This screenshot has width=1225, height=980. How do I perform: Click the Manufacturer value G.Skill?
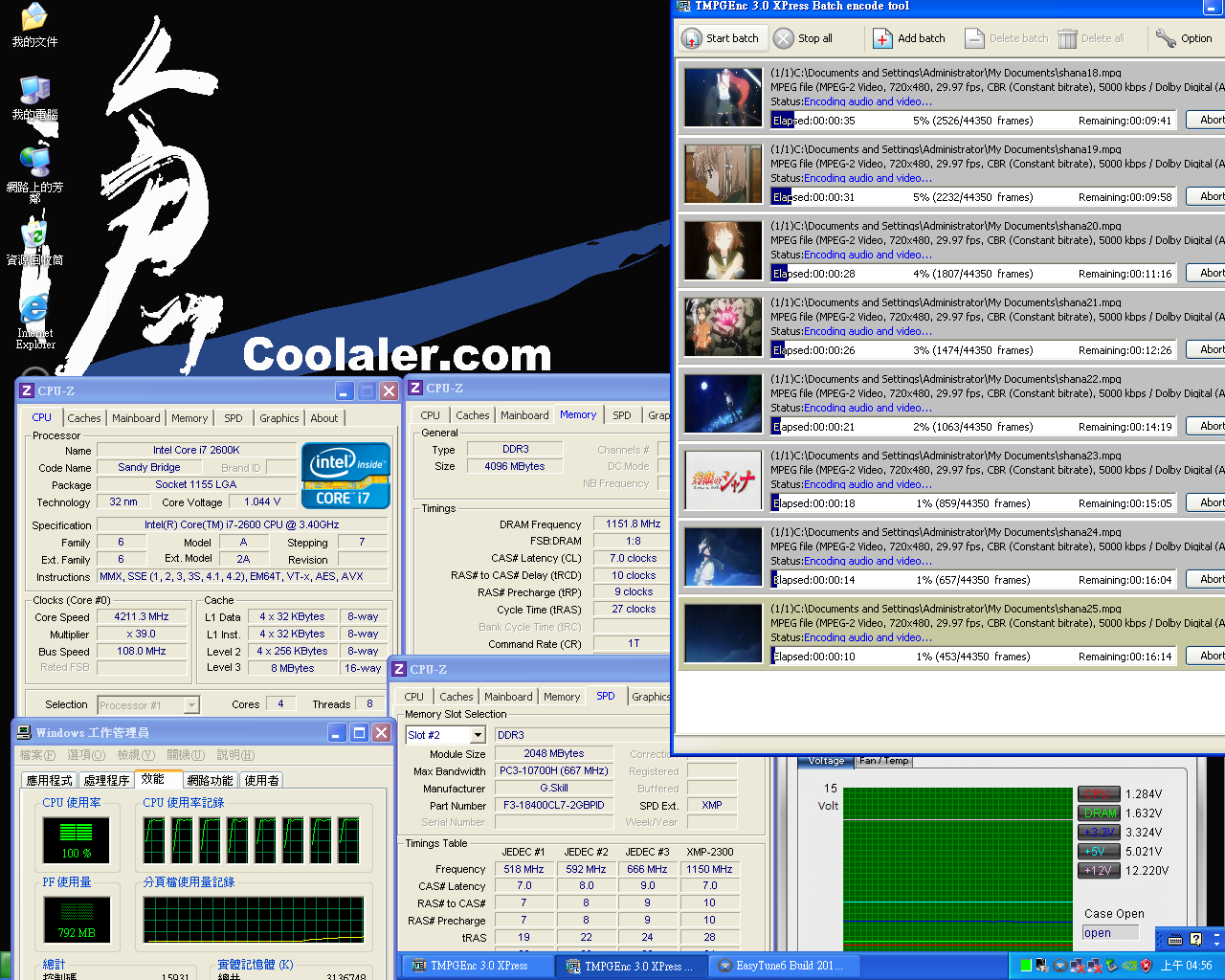[554, 789]
